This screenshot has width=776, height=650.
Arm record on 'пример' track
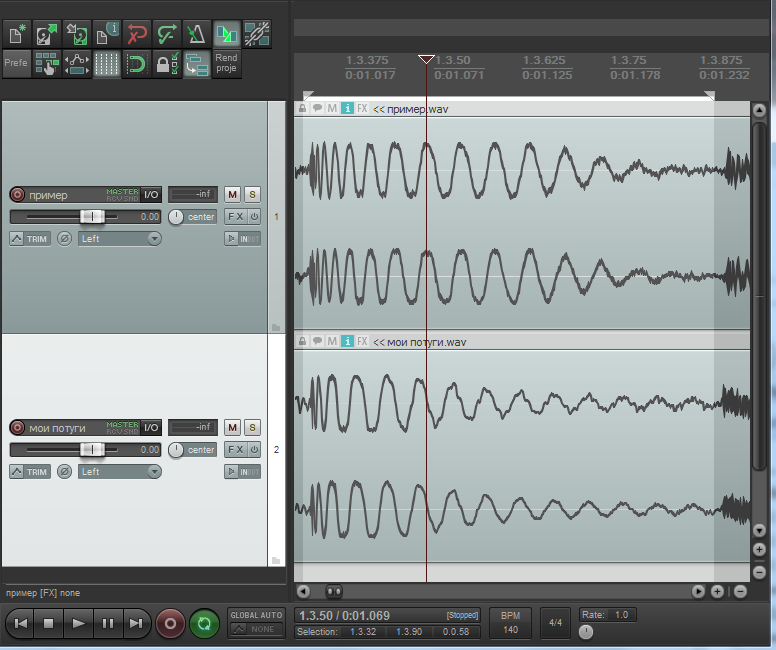pos(17,195)
